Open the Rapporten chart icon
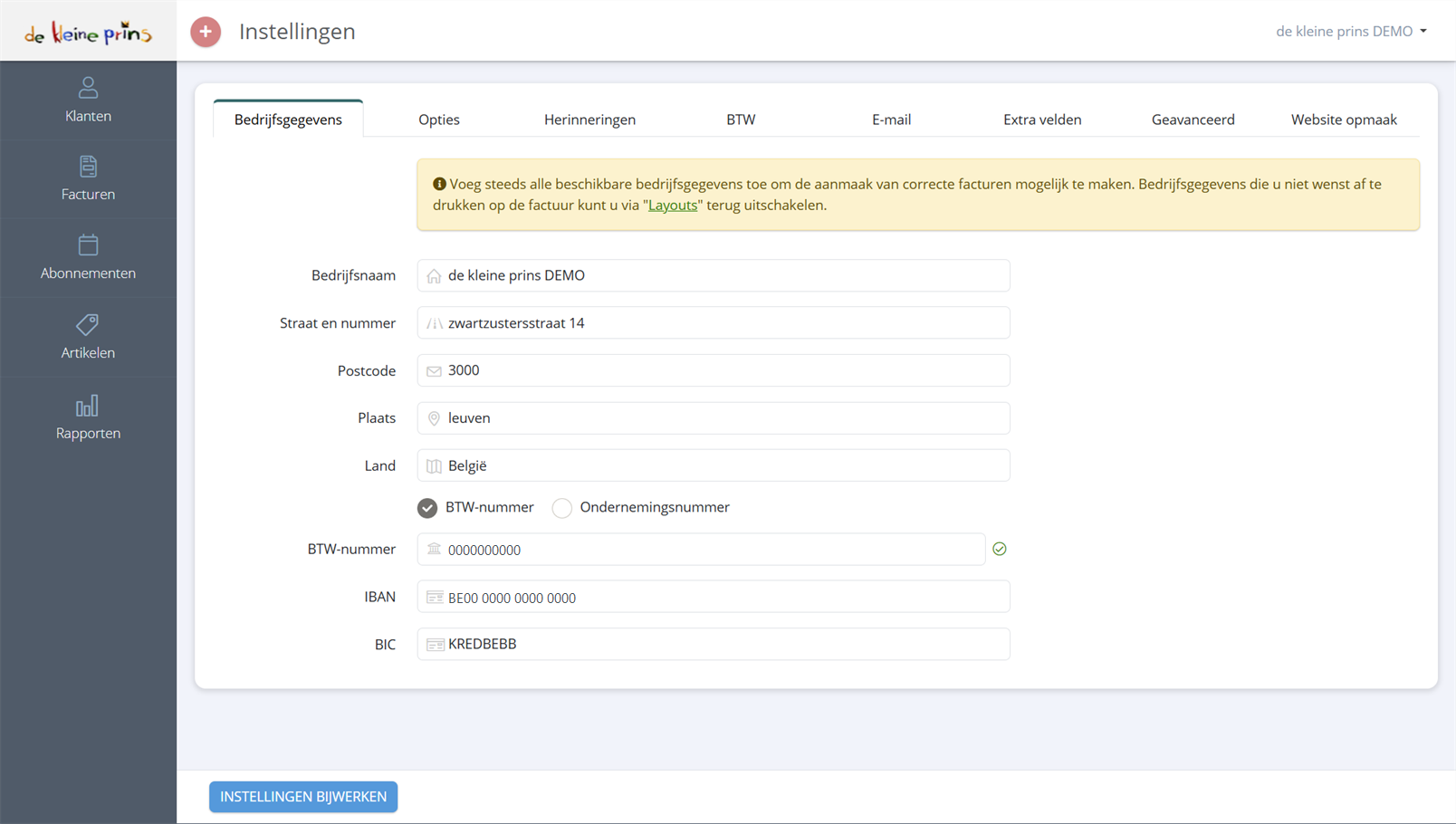1456x824 pixels. [88, 405]
